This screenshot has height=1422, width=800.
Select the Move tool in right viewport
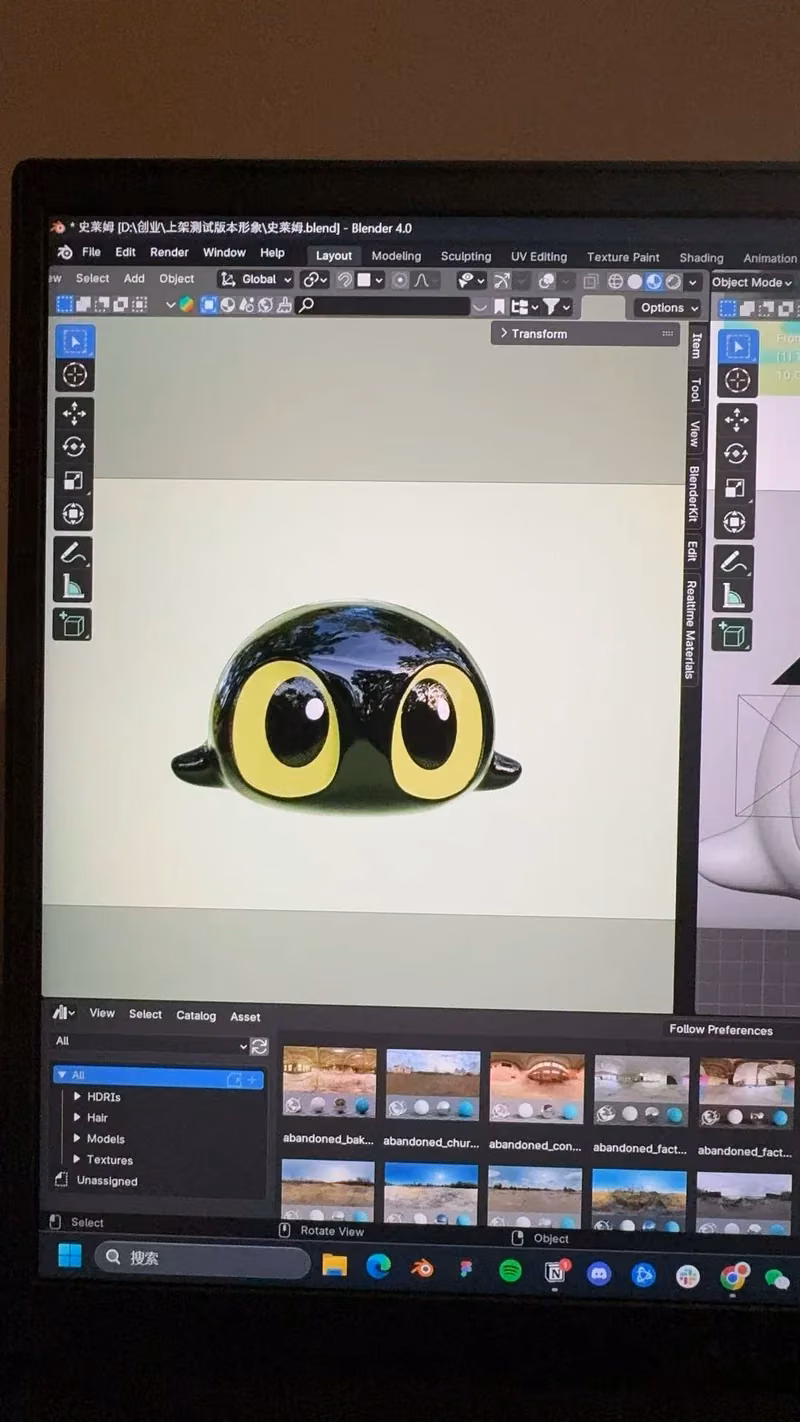[x=736, y=420]
